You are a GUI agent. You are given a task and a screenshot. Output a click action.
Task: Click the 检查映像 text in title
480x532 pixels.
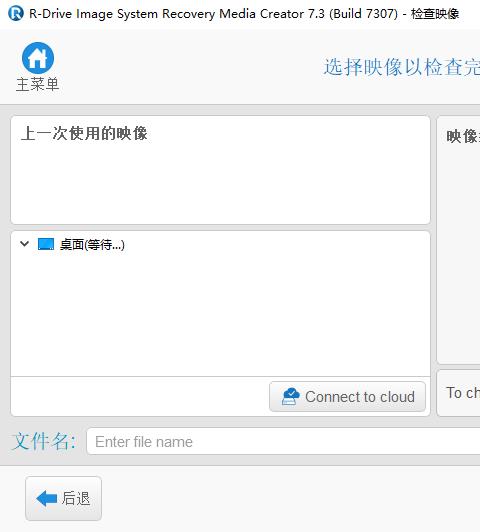(x=435, y=14)
